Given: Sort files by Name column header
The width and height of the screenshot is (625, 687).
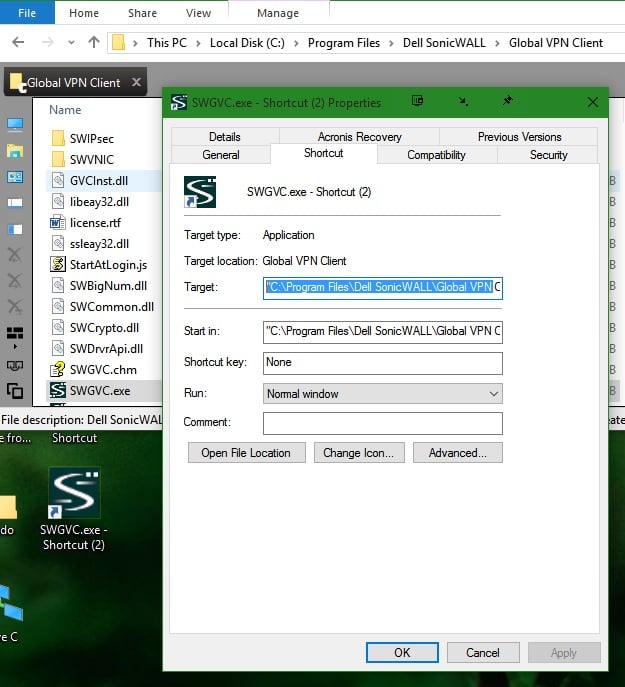Looking at the screenshot, I should click(65, 110).
